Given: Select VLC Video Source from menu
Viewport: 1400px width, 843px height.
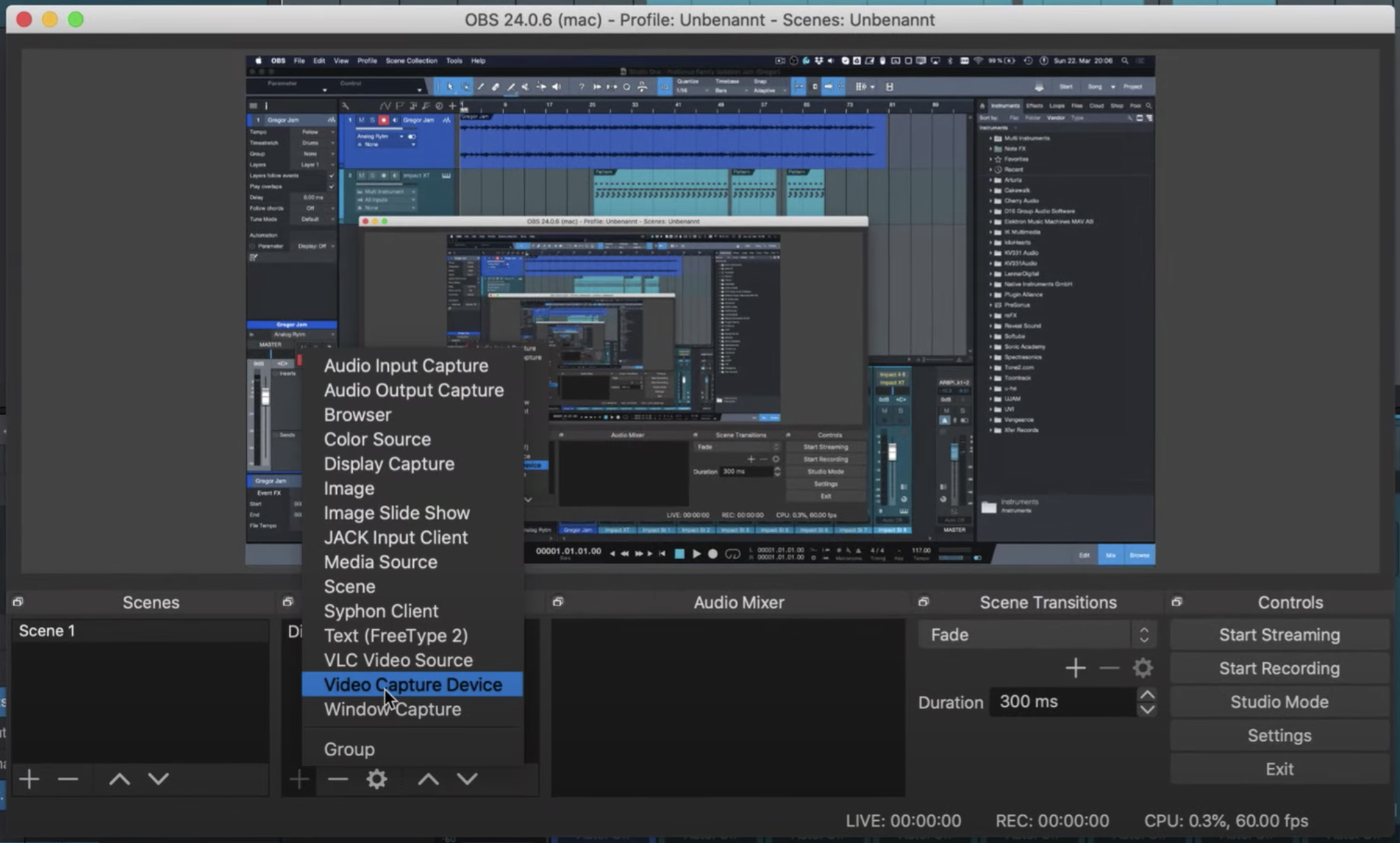Looking at the screenshot, I should tap(412, 660).
